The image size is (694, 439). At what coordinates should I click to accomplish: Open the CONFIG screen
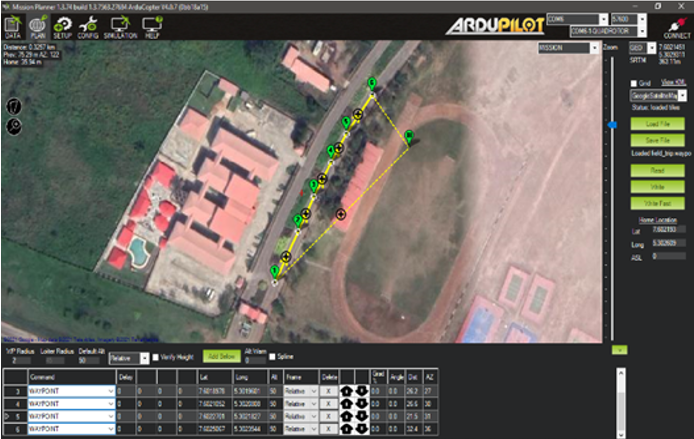[x=88, y=27]
